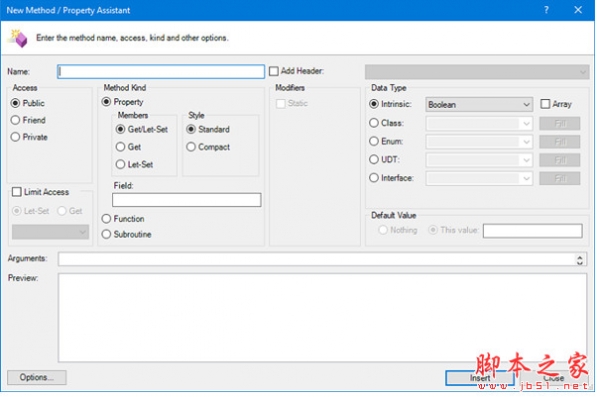Click the help question mark icon
The image size is (600, 397).
point(546,10)
